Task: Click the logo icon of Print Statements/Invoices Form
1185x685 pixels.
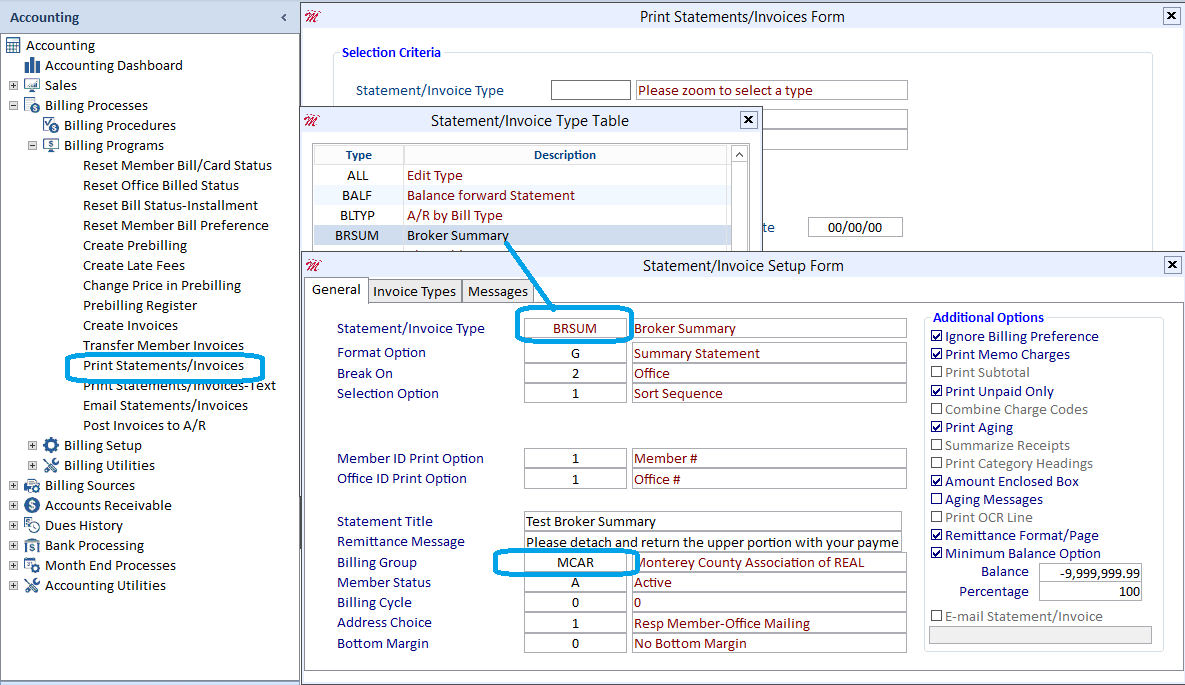Action: click(x=313, y=16)
